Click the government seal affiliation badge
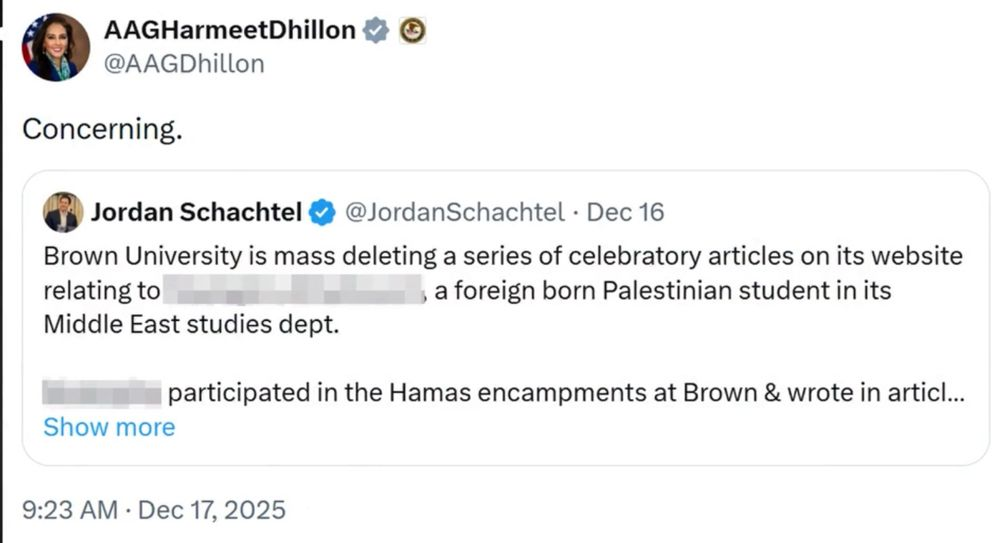This screenshot has width=1000, height=543. click(412, 31)
